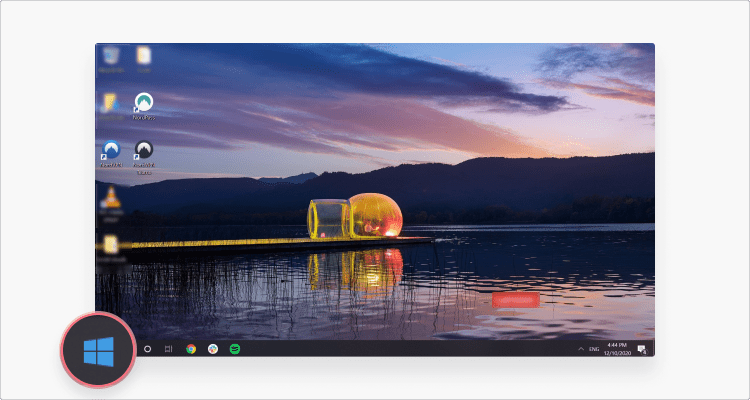This screenshot has width=750, height=400.
Task: Open the Windows Start menu
Action: (x=99, y=352)
